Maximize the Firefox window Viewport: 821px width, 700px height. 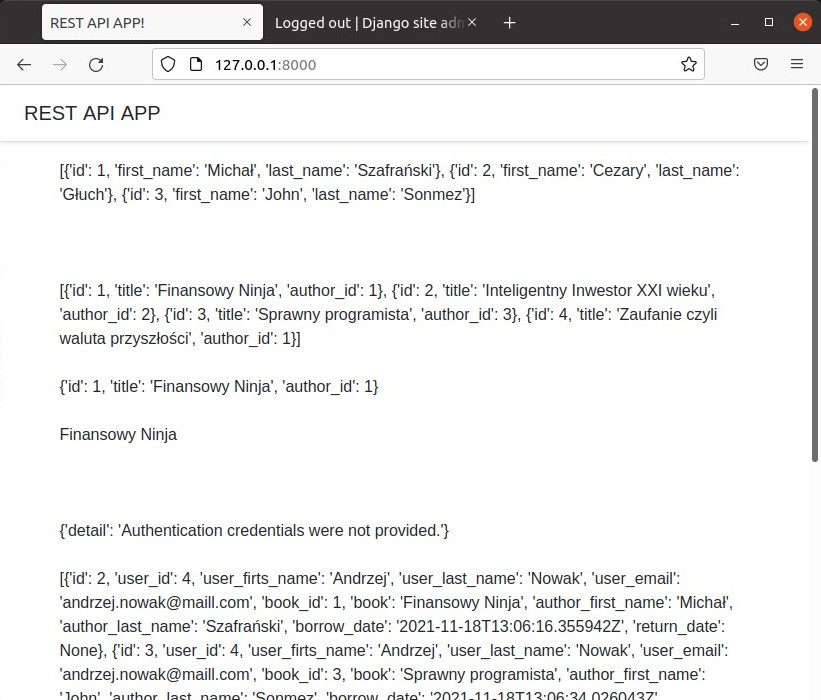[769, 22]
